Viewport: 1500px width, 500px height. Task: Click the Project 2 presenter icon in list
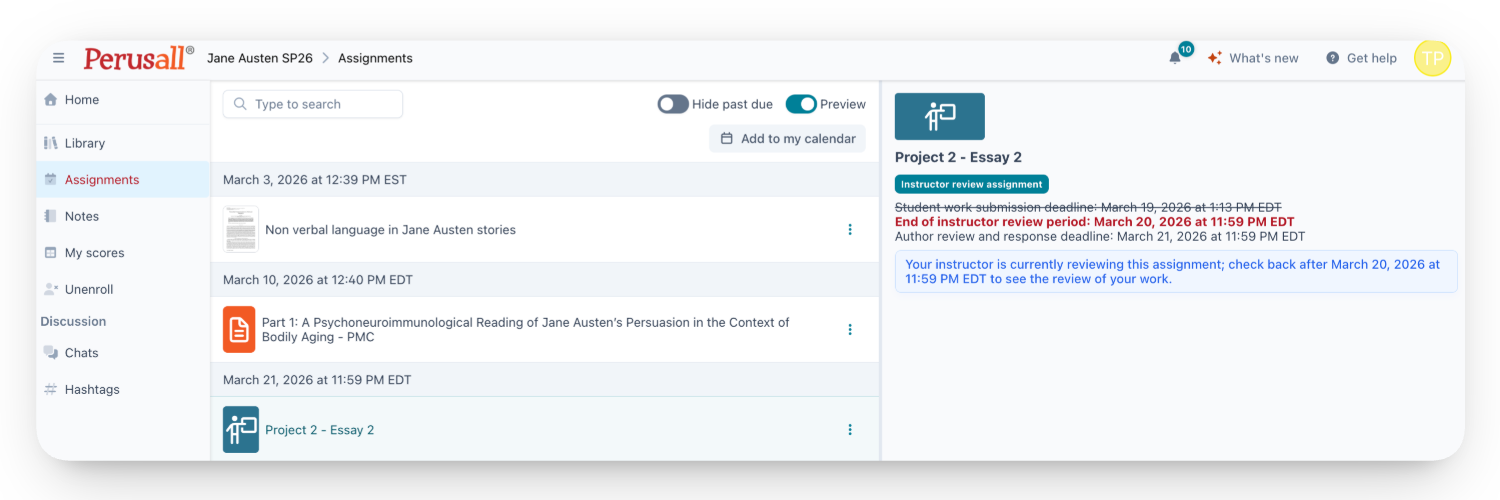coord(241,430)
